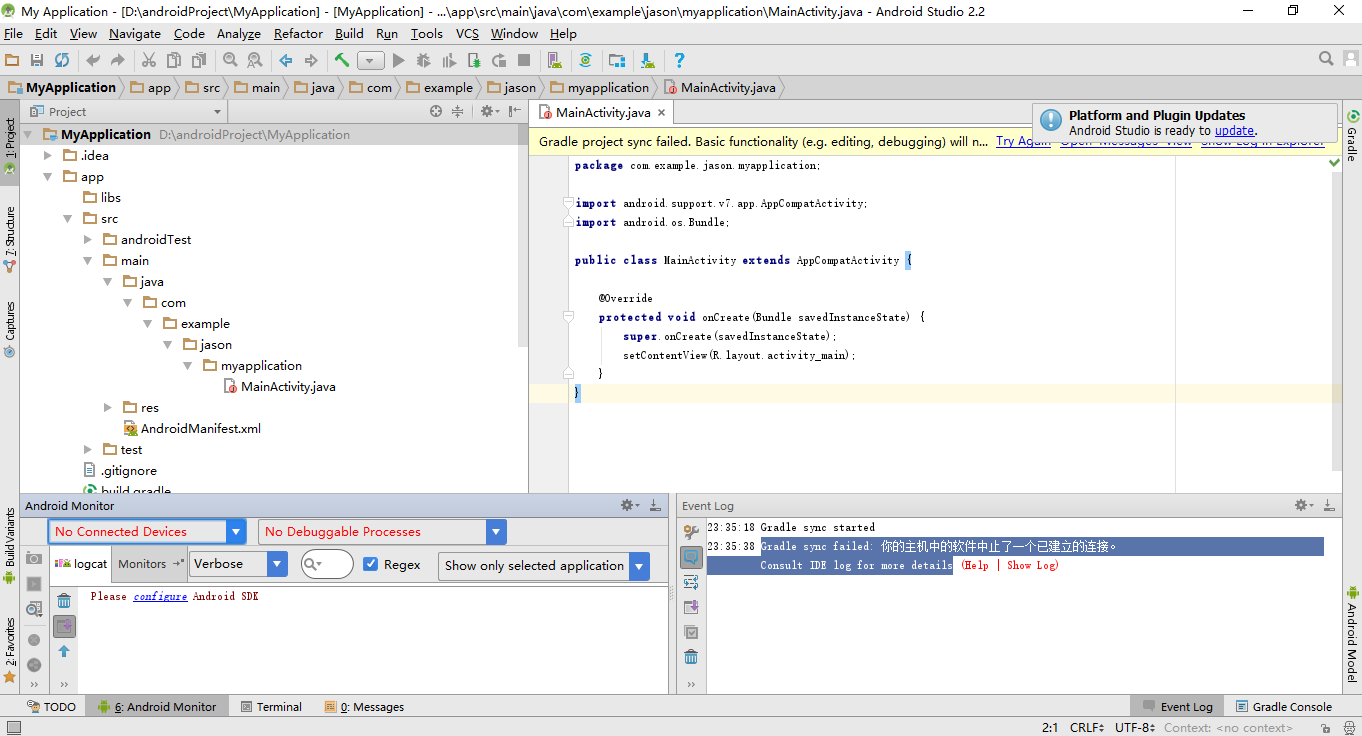This screenshot has width=1362, height=736.
Task: Clear Event Log using trash icon
Action: coord(691,657)
